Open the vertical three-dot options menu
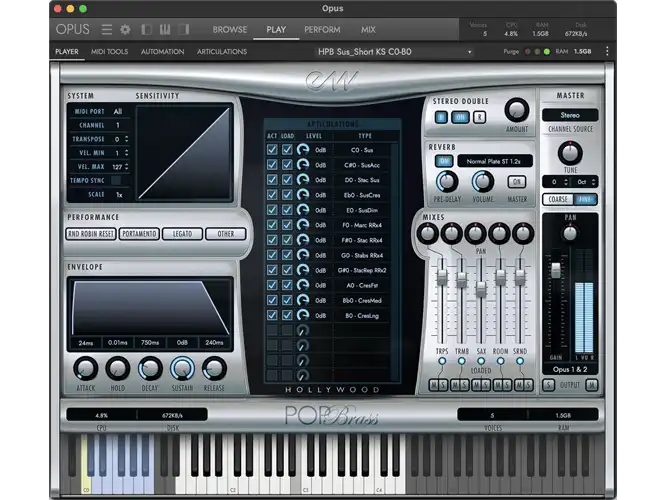Screen dimensions: 667x500 [607, 51]
